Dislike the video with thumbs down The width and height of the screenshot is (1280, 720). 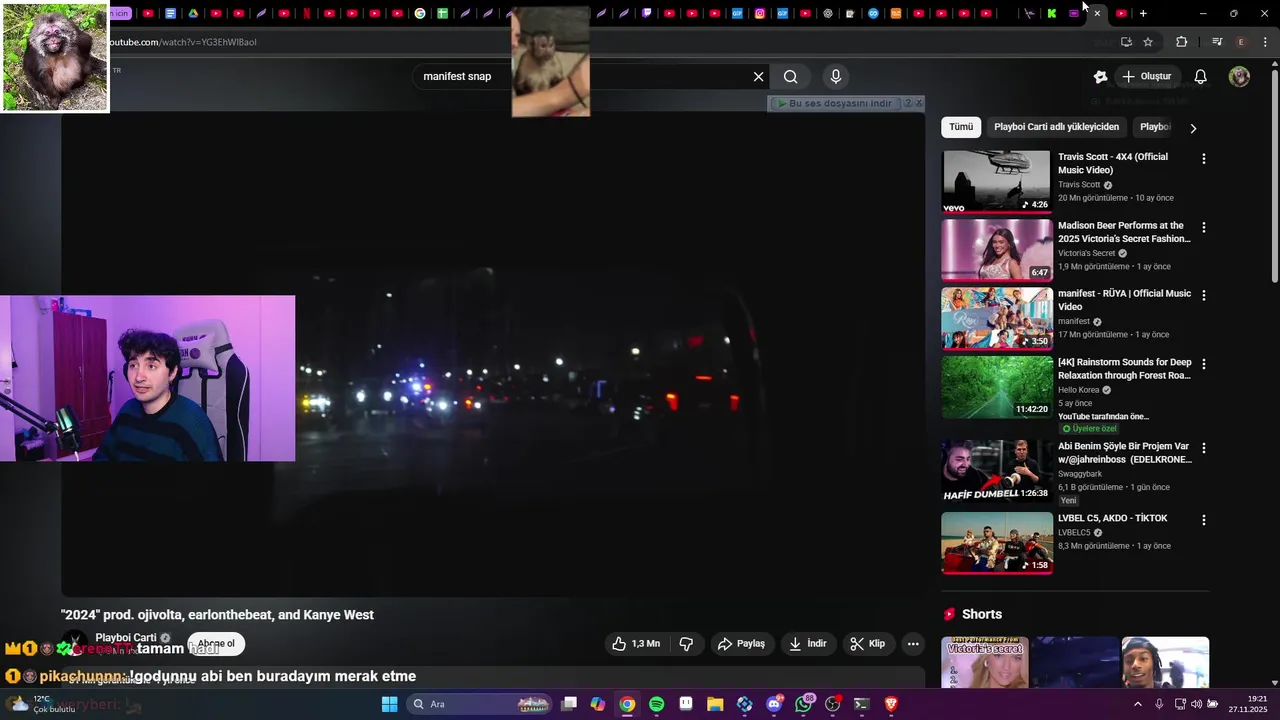pyautogui.click(x=686, y=644)
